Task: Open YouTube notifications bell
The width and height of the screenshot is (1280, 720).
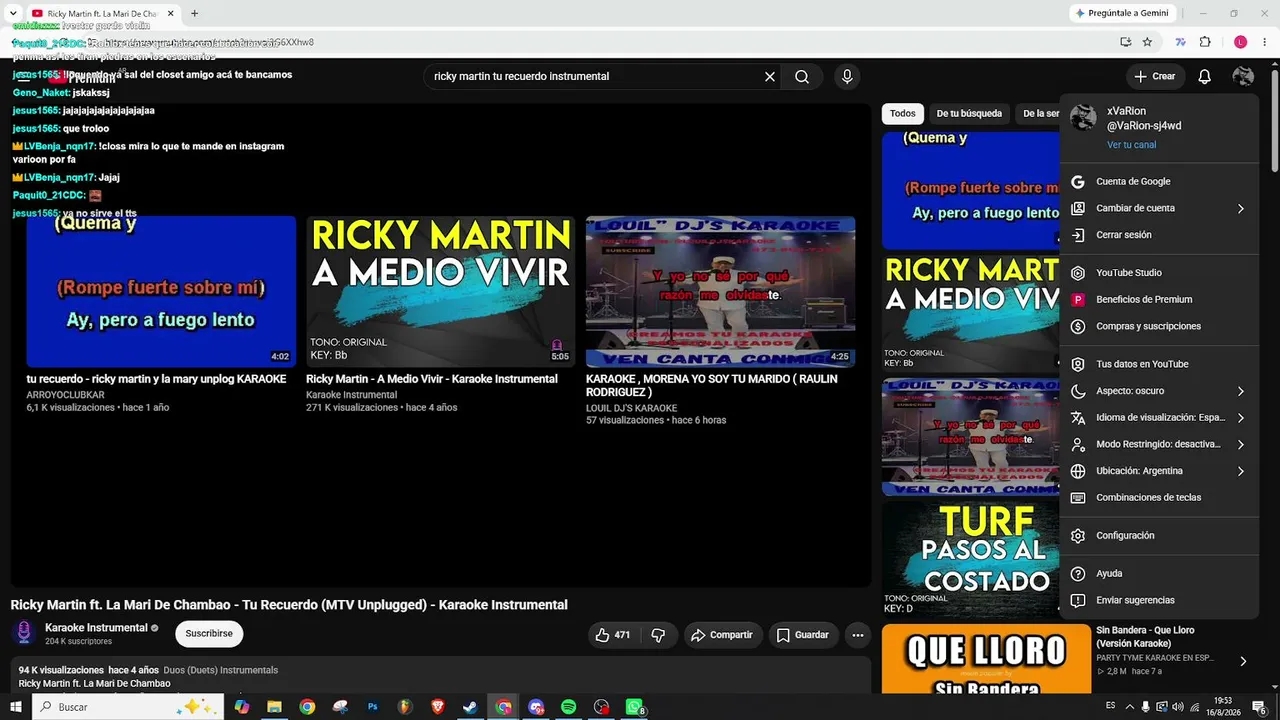Action: 1205,76
